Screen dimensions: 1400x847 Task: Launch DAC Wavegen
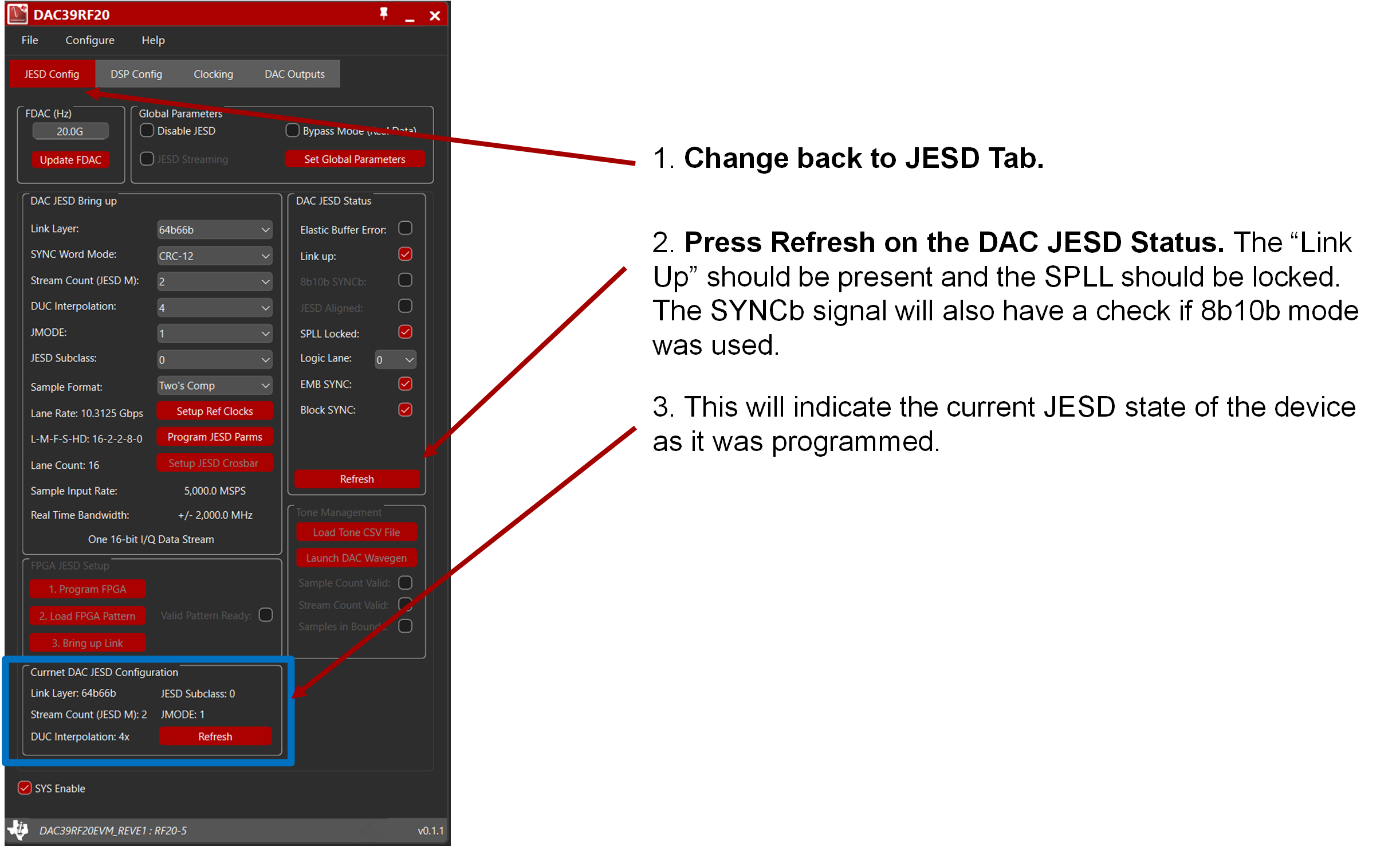click(x=356, y=558)
